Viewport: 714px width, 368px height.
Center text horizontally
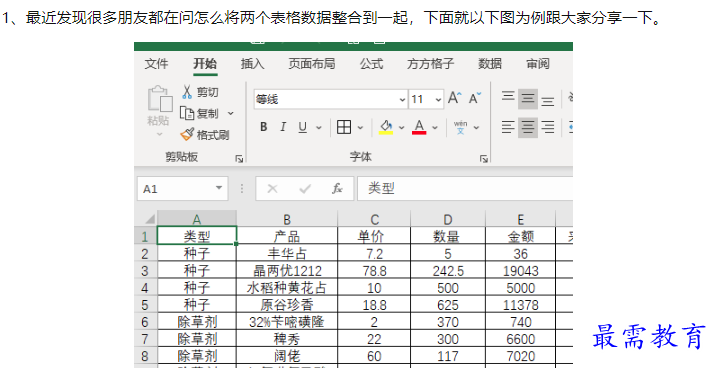tap(528, 127)
